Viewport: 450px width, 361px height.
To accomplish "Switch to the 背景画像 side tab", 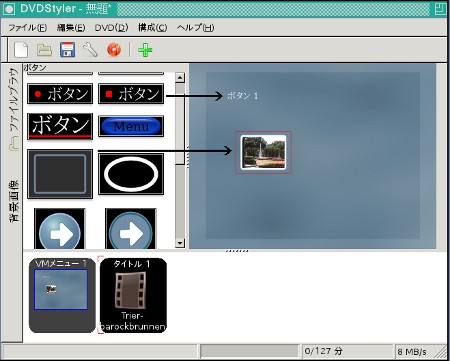I will 14,202.
